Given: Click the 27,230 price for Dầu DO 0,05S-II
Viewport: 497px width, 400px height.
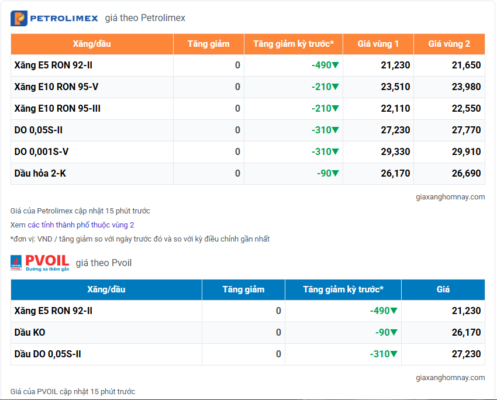Looking at the screenshot, I should click(x=466, y=354).
